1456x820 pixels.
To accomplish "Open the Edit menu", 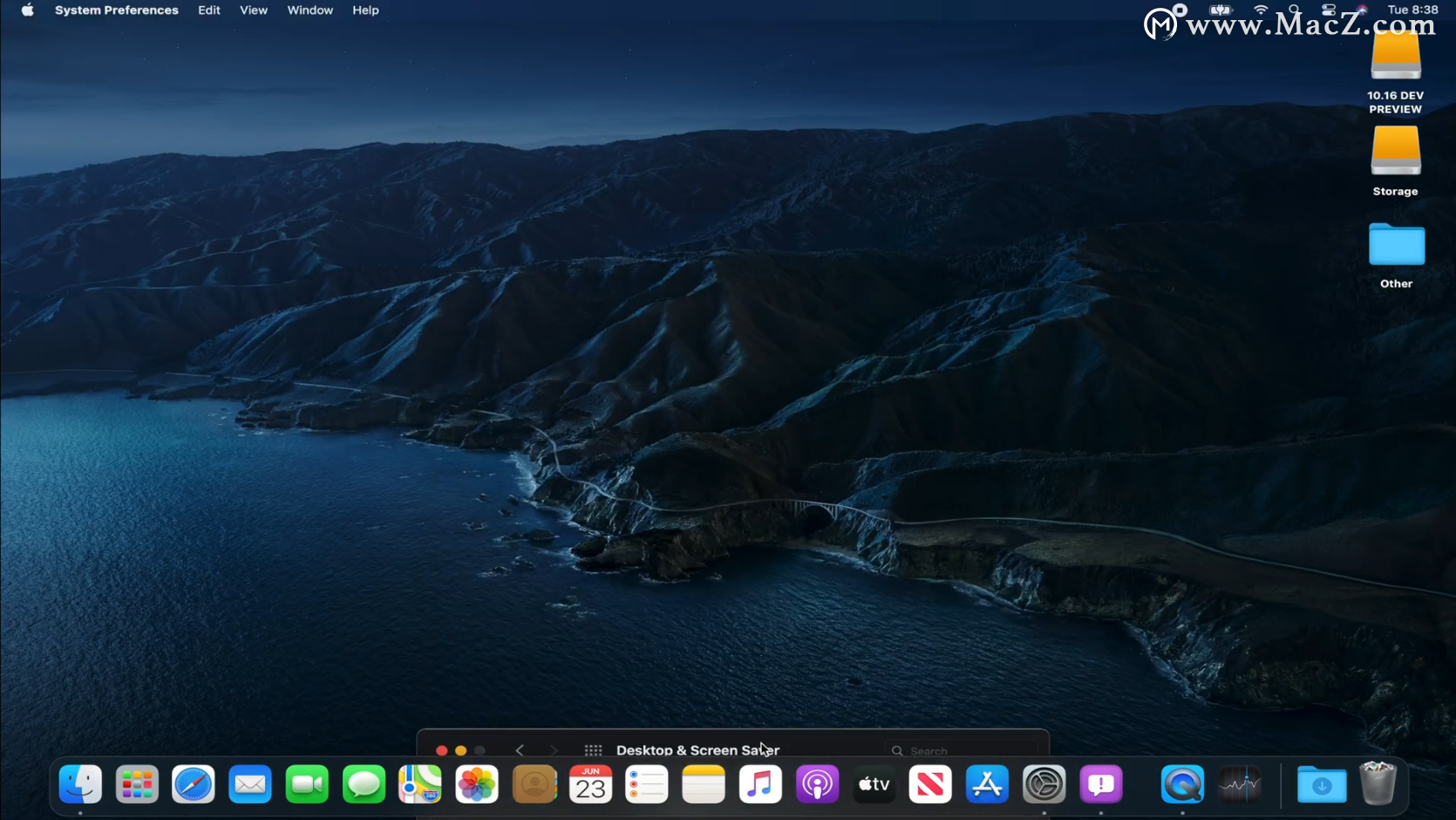I will 209,10.
